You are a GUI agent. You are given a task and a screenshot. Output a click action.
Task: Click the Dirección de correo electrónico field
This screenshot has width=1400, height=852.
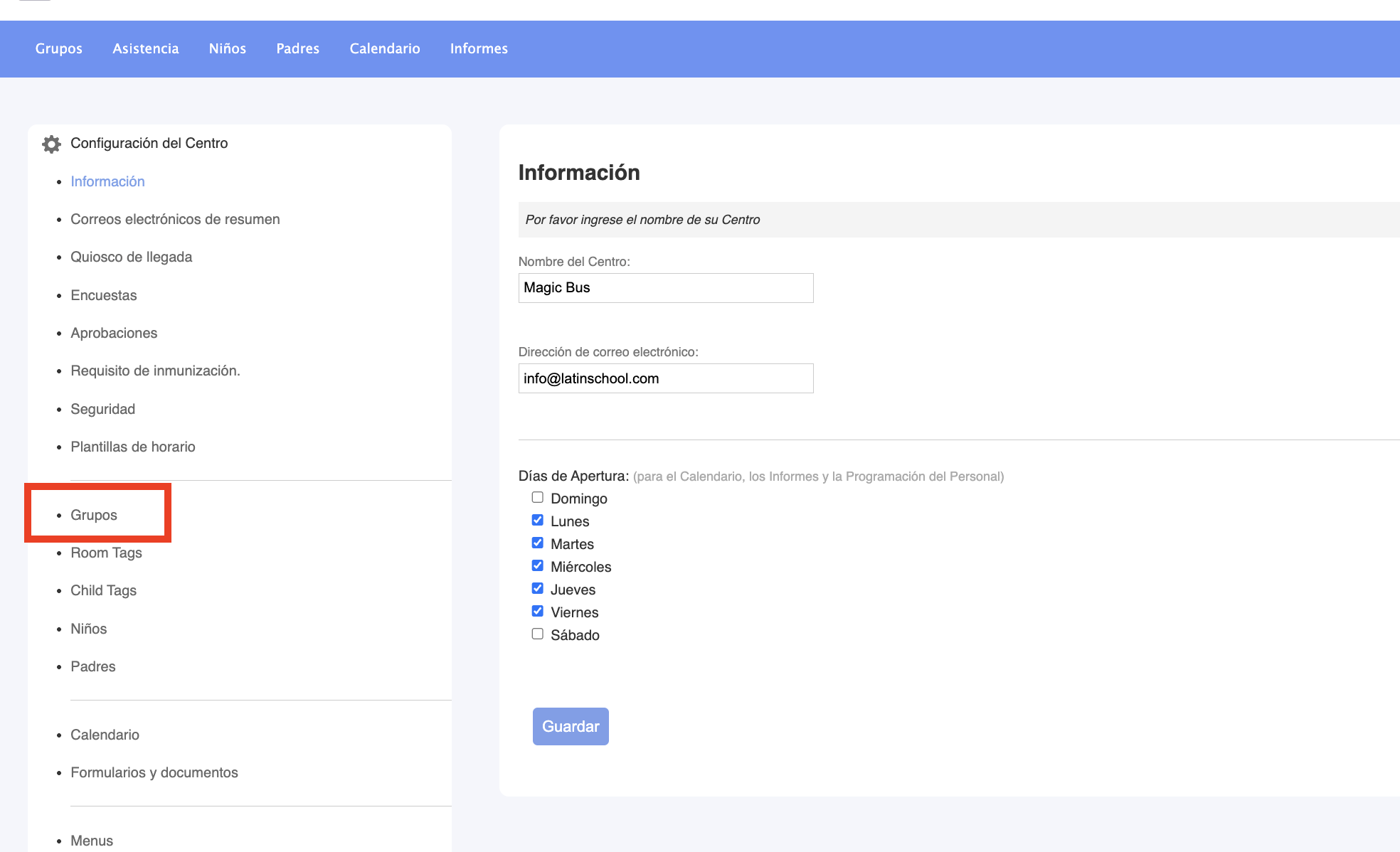tap(666, 378)
